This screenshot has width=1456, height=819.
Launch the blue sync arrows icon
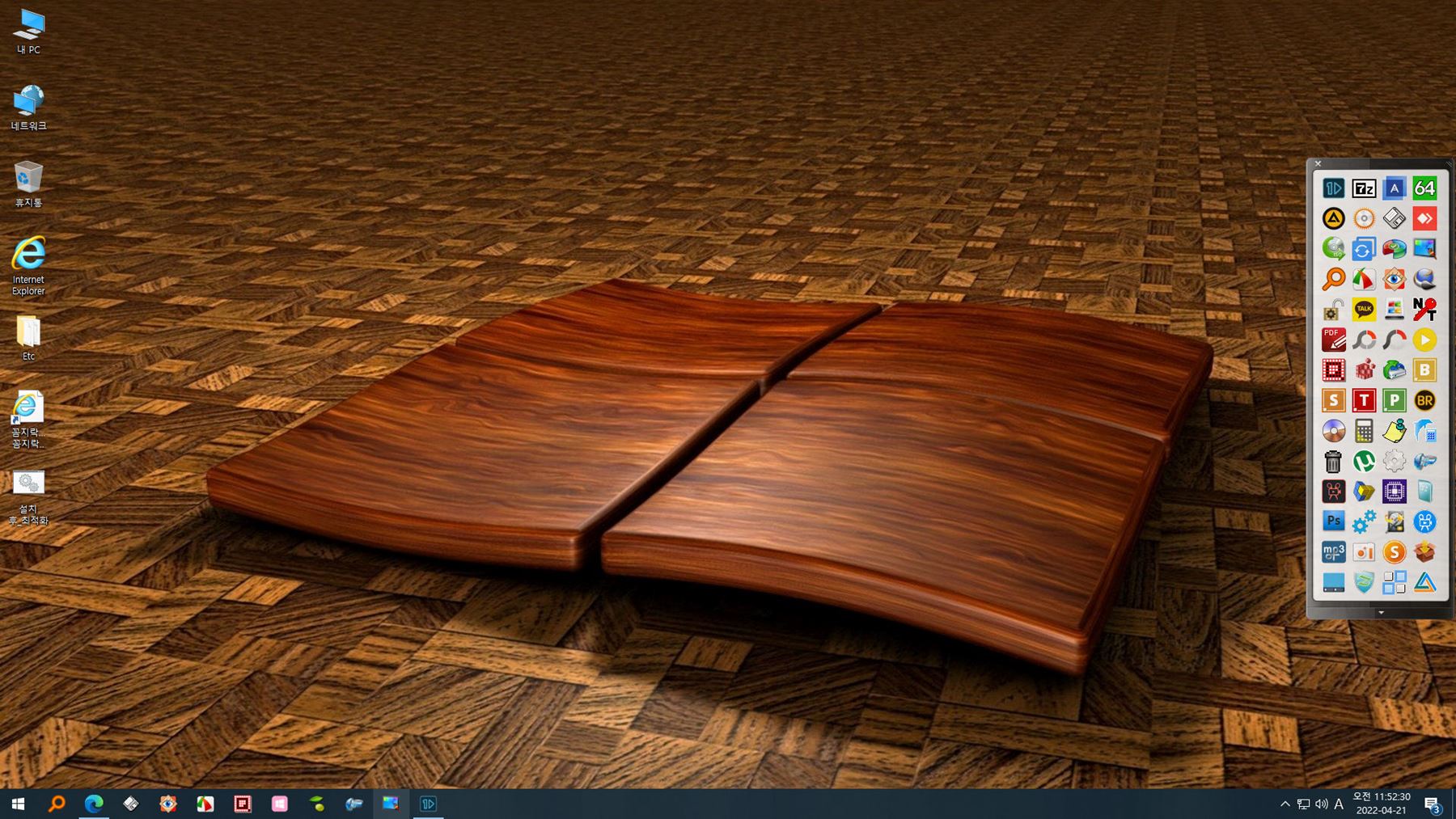[x=1364, y=249]
